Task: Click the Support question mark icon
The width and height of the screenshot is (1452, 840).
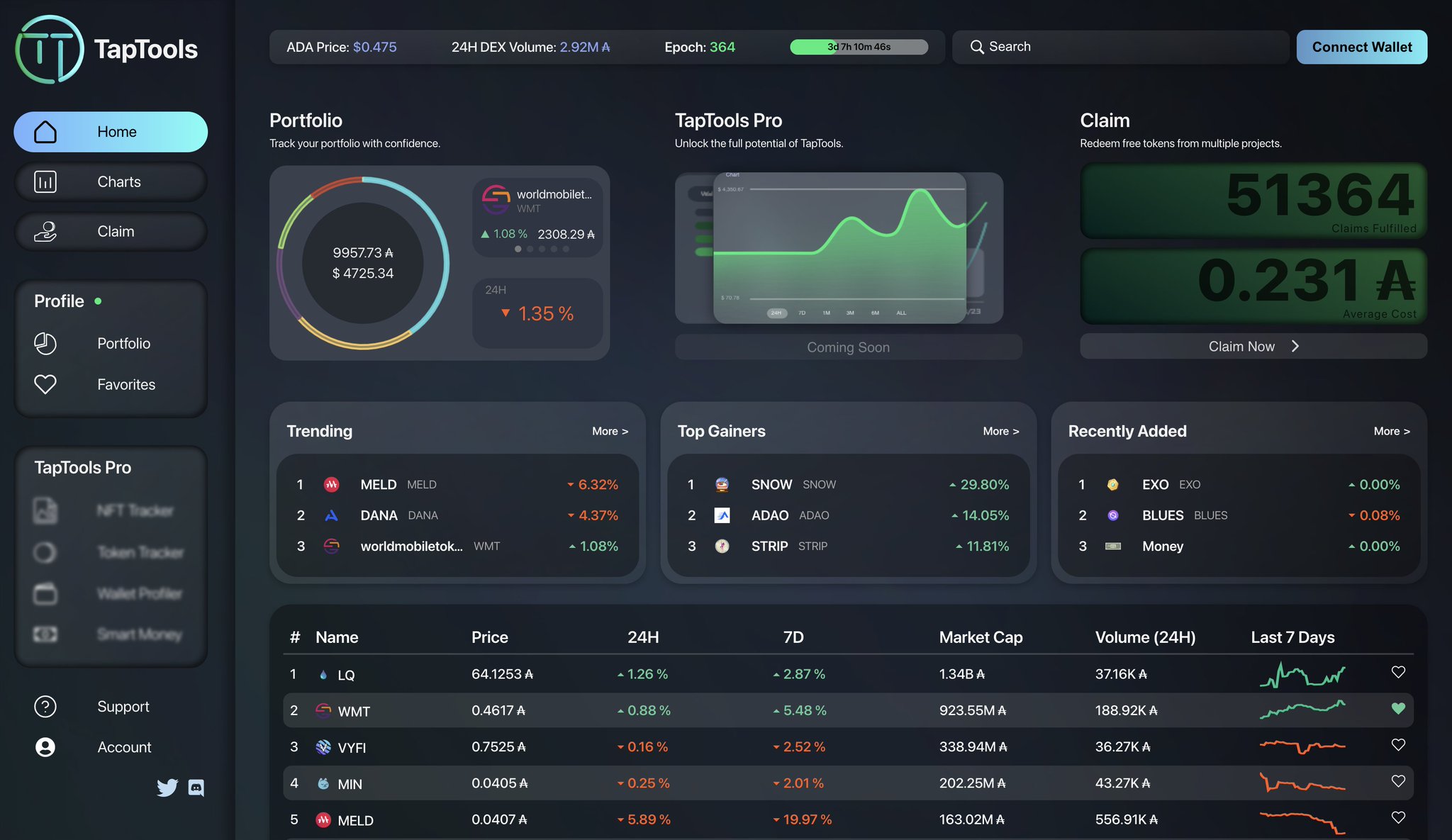Action: pos(45,707)
